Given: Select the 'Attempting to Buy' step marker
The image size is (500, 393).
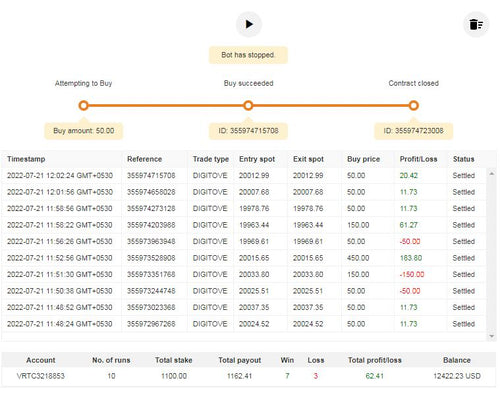Looking at the screenshot, I should click(83, 106).
